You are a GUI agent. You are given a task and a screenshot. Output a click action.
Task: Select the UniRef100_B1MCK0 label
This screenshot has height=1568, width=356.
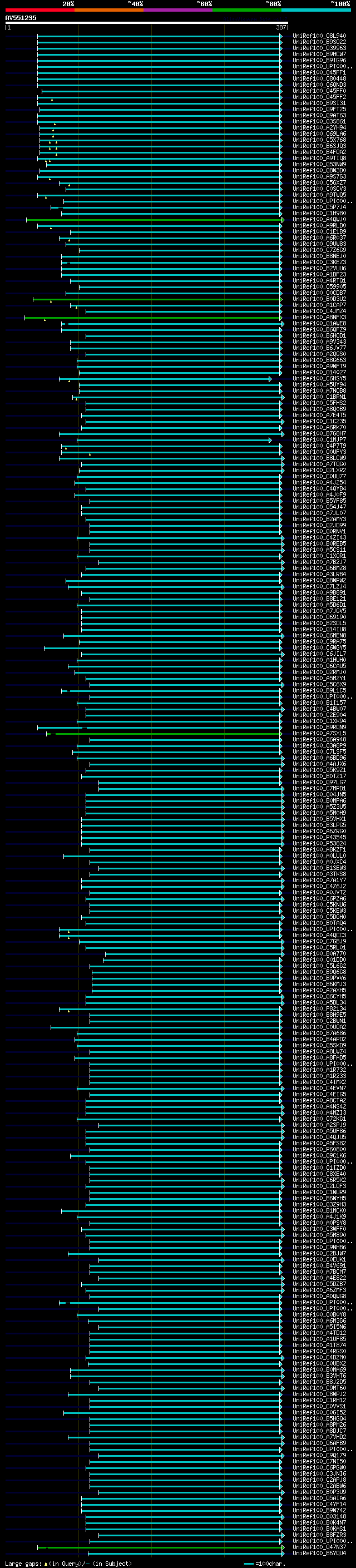(319, 1211)
